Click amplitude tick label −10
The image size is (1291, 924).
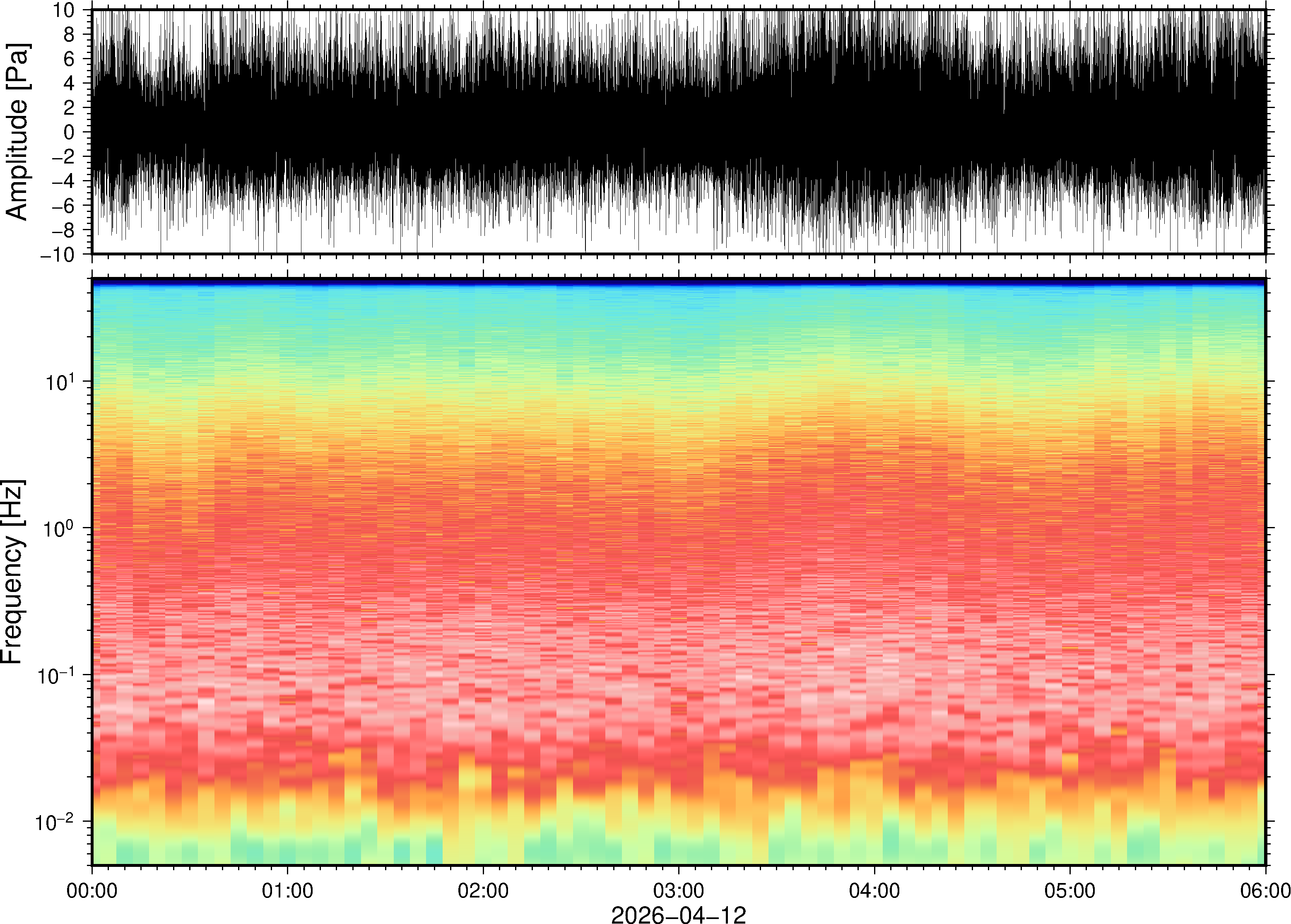coord(58,255)
